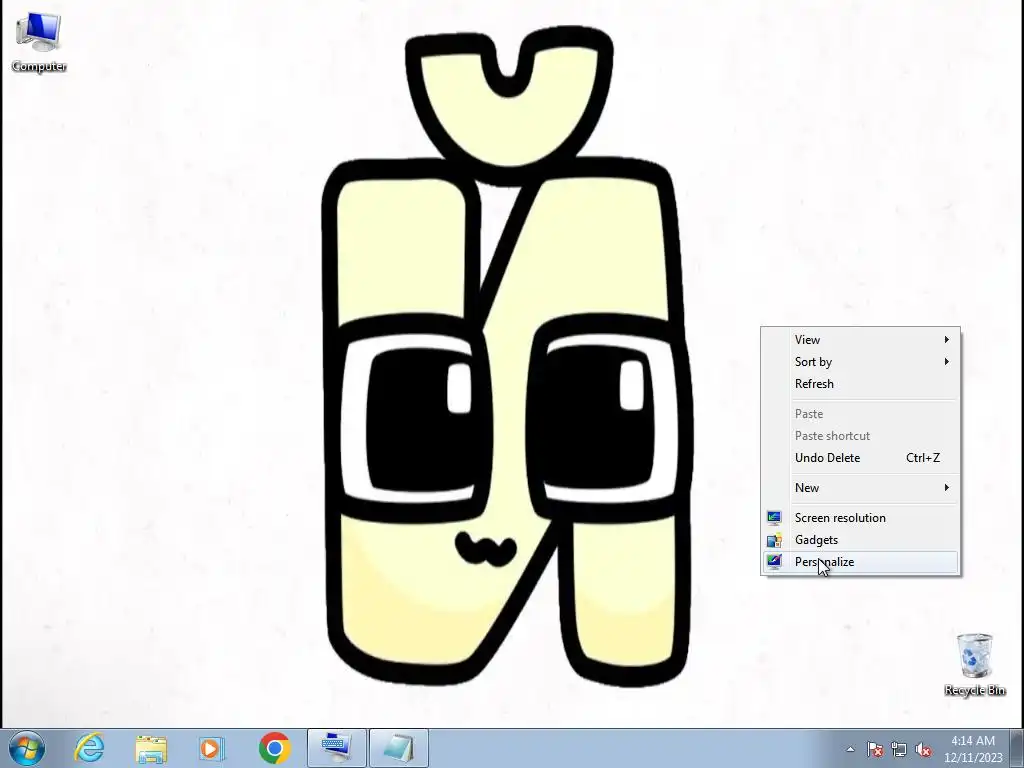This screenshot has width=1024, height=768.
Task: Click the Sort by submenu arrow
Action: pos(946,362)
